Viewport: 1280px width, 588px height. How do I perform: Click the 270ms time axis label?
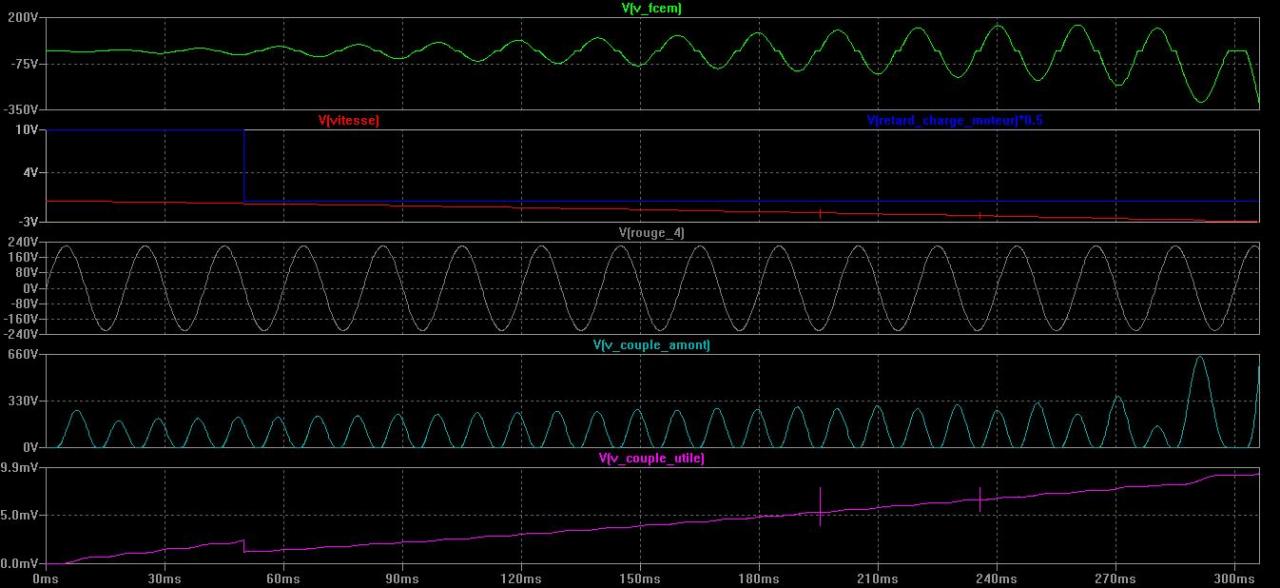click(x=1116, y=579)
